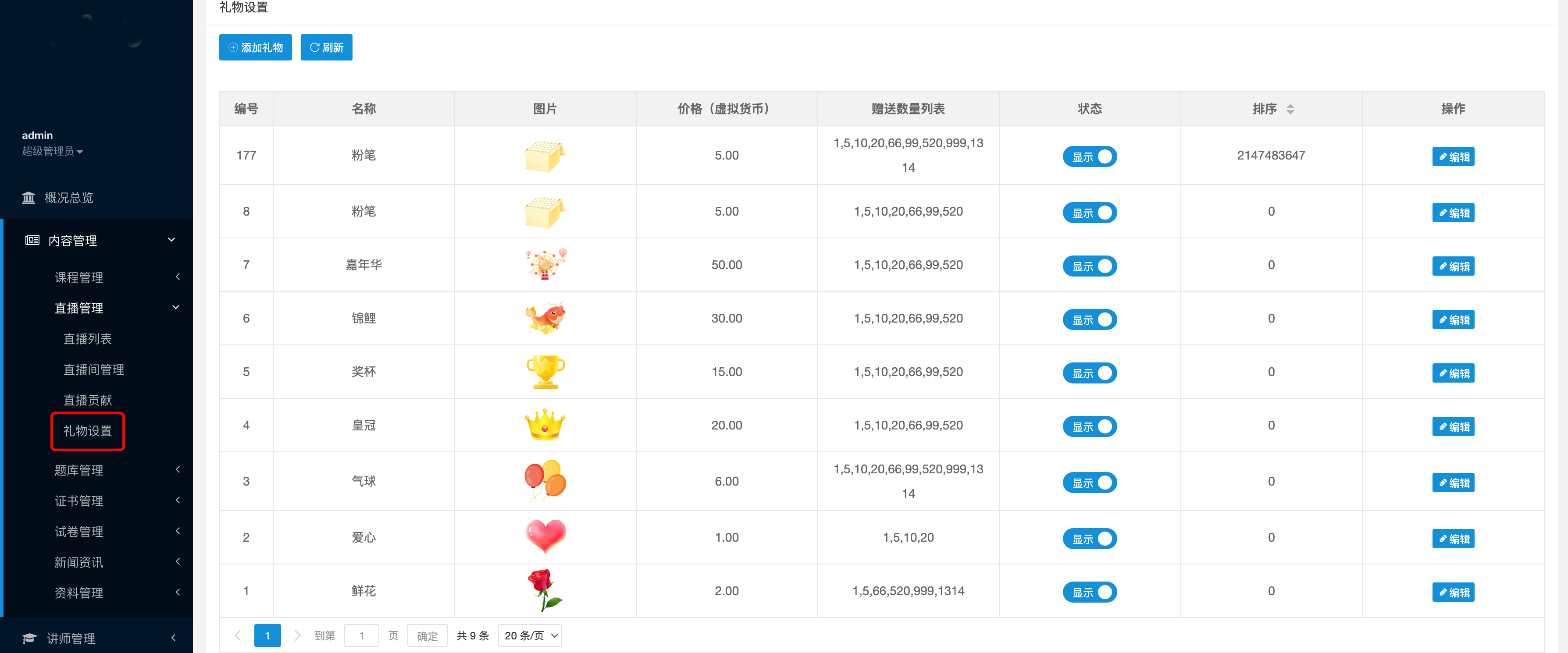Edit gift 177 粉笔
This screenshot has height=653, width=1568.
[1453, 156]
